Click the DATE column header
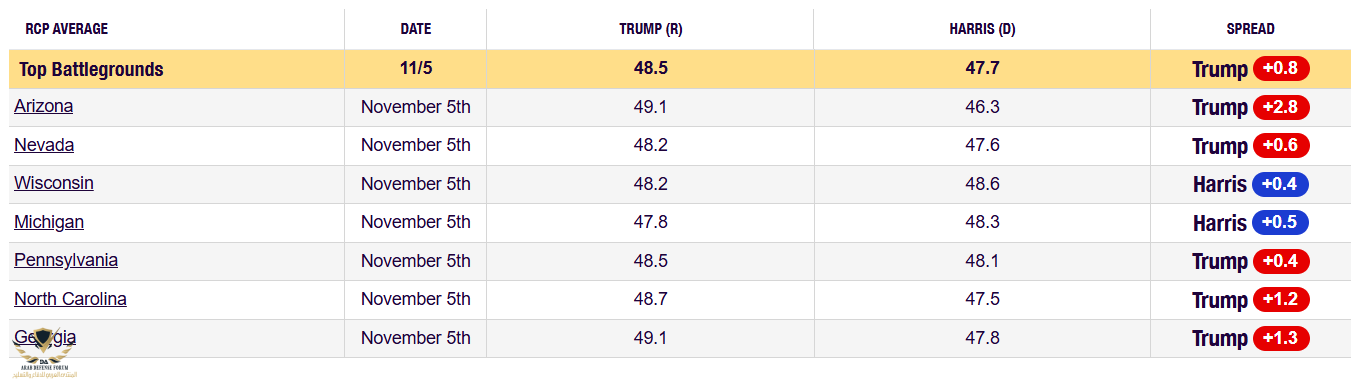Viewport: 1362px width, 380px height. tap(416, 29)
